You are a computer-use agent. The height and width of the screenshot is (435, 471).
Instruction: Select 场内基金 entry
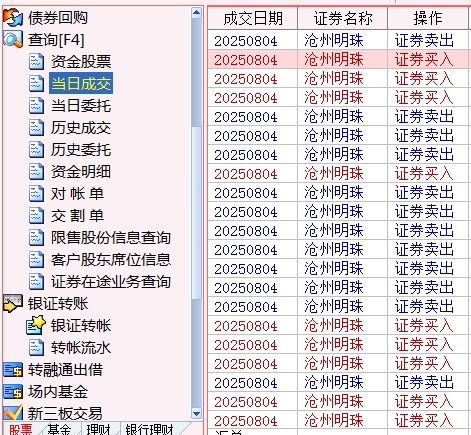pyautogui.click(x=58, y=392)
